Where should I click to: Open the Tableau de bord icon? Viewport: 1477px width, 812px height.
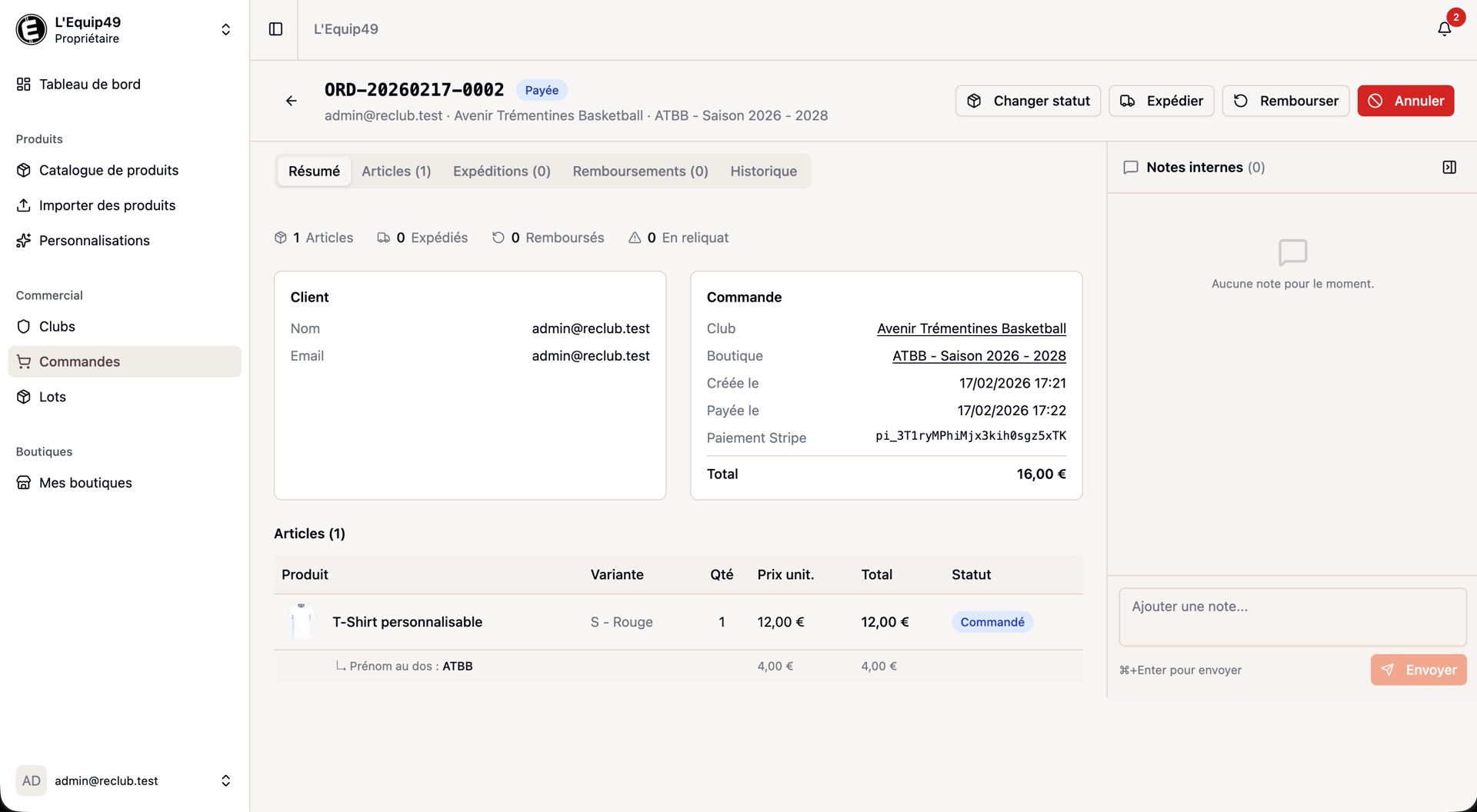coord(23,84)
